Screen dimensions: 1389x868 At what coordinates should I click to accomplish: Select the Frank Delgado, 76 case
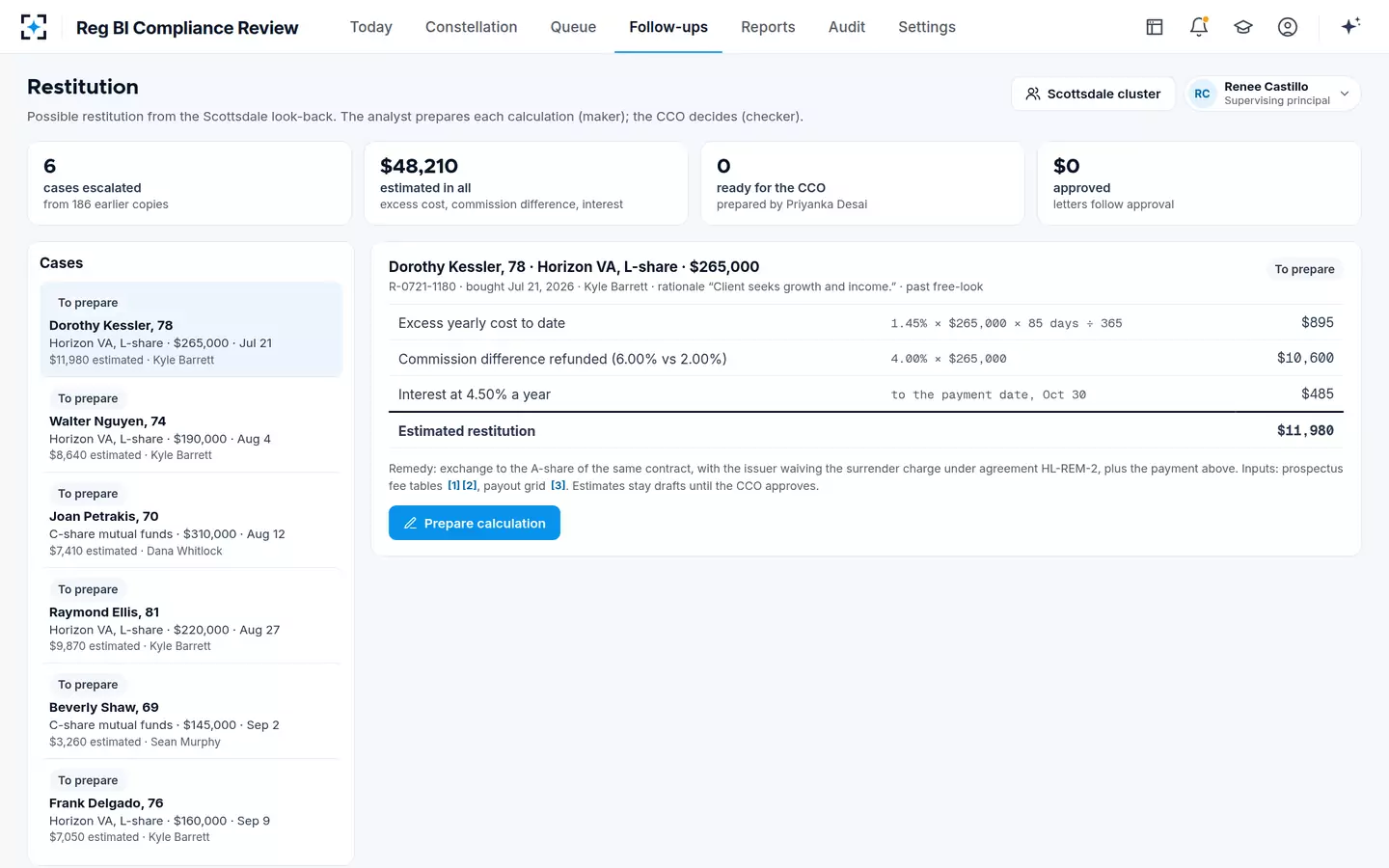point(191,807)
